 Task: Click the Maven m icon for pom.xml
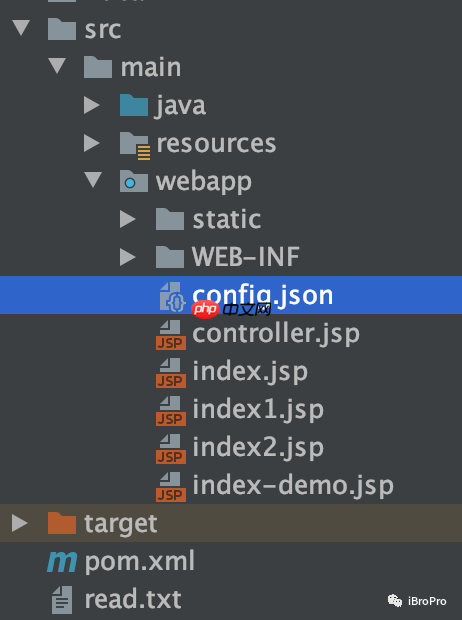62,561
